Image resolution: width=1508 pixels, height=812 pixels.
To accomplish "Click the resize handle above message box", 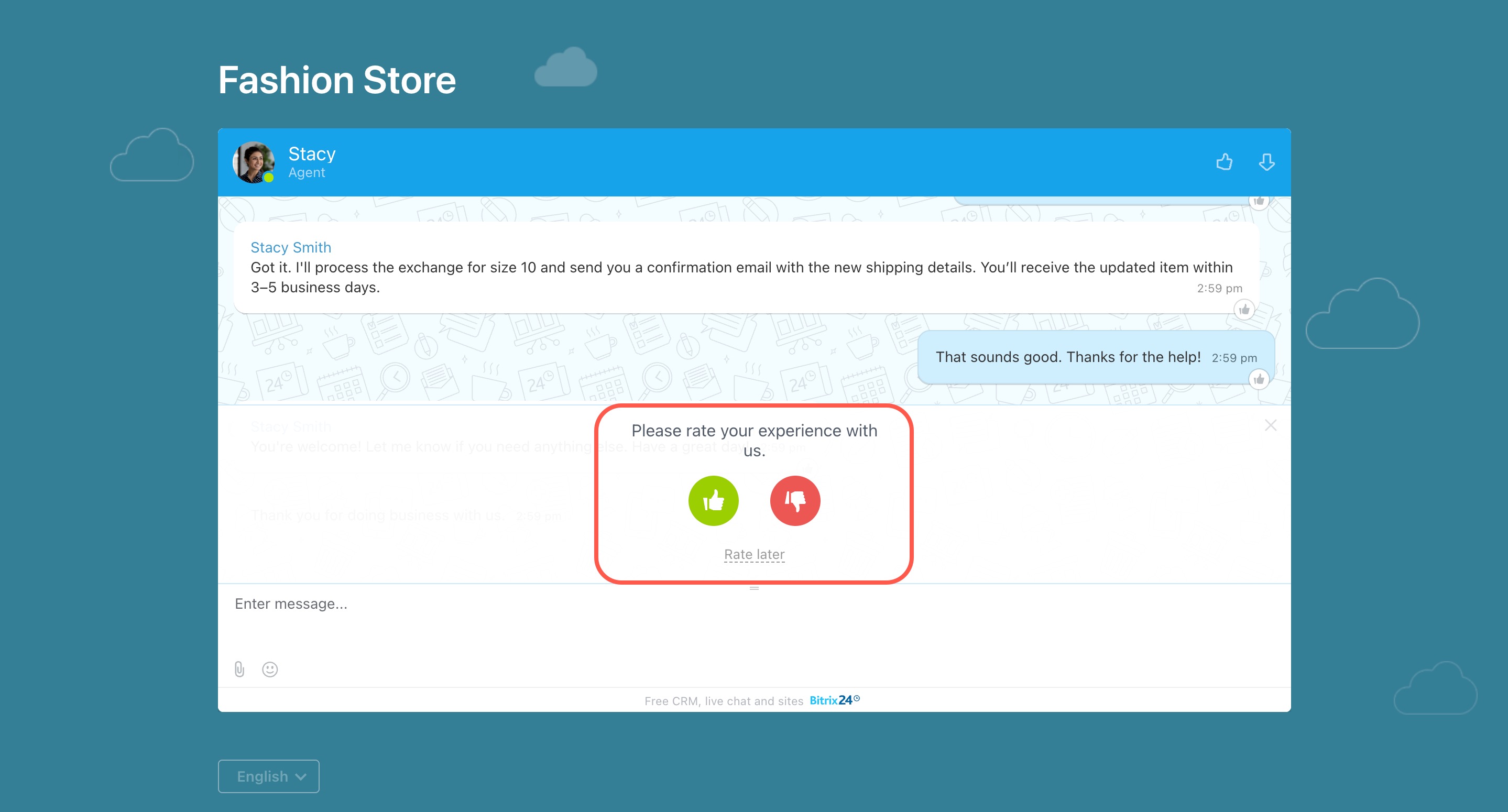I will coord(754,588).
